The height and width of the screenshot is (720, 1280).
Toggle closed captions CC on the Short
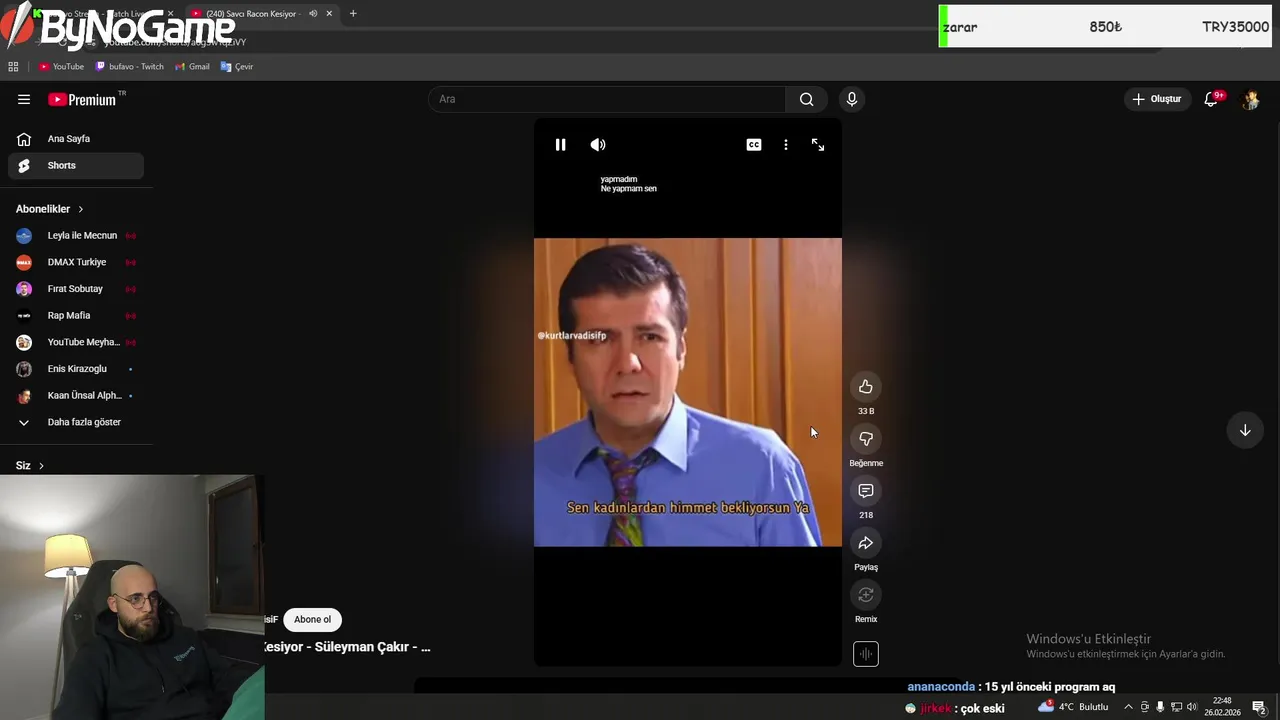754,145
